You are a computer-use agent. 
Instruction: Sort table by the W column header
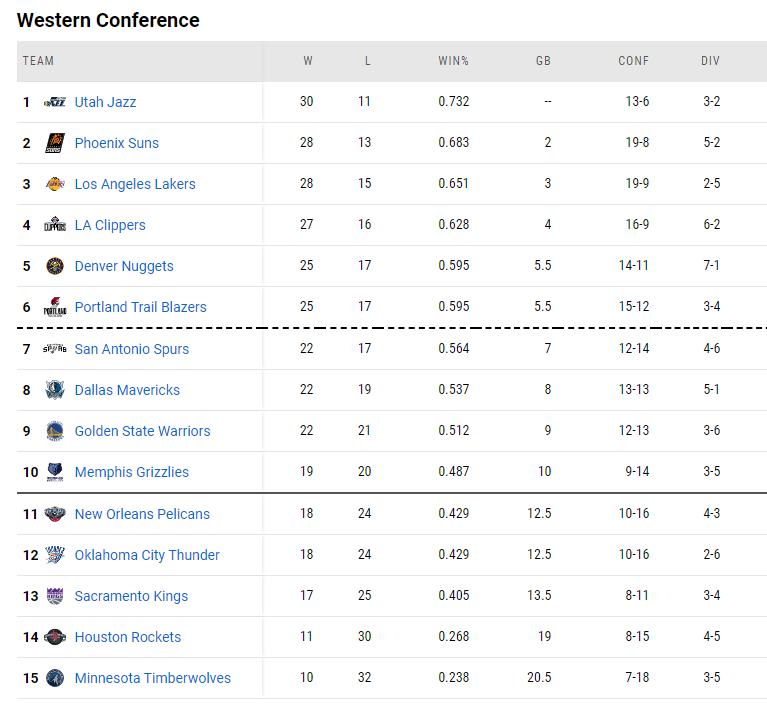(308, 61)
